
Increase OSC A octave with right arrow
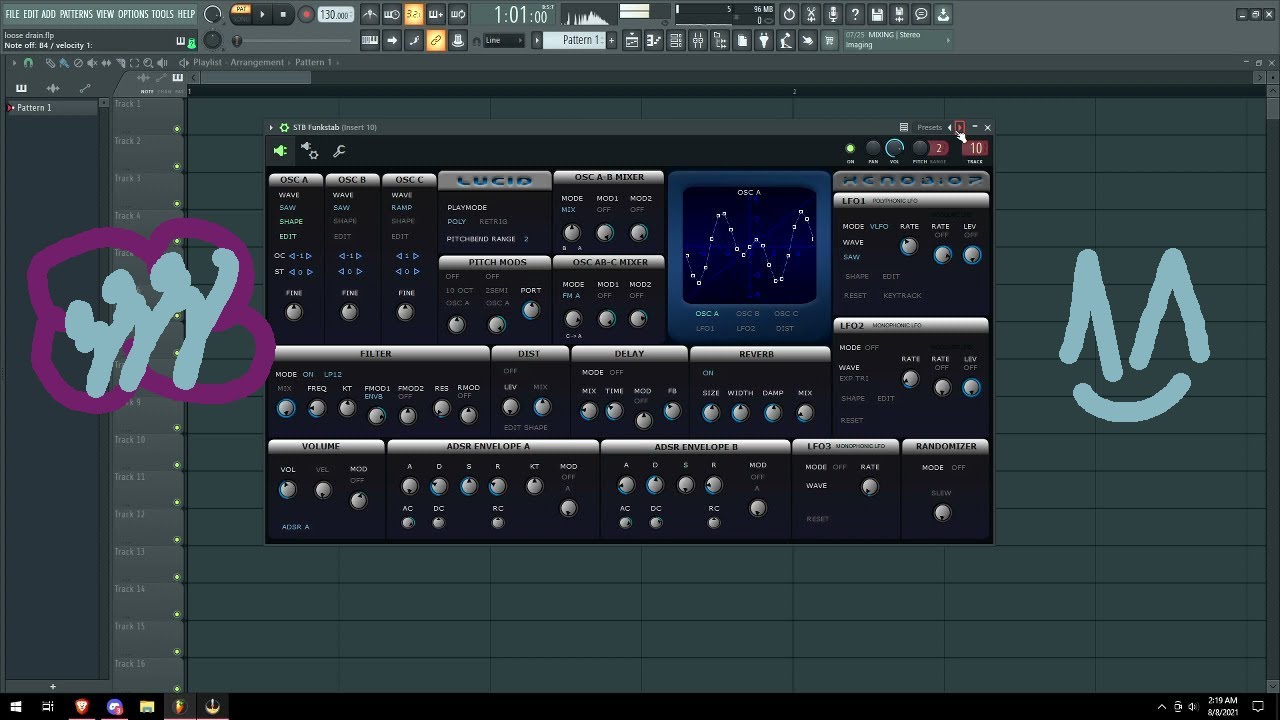pos(309,256)
